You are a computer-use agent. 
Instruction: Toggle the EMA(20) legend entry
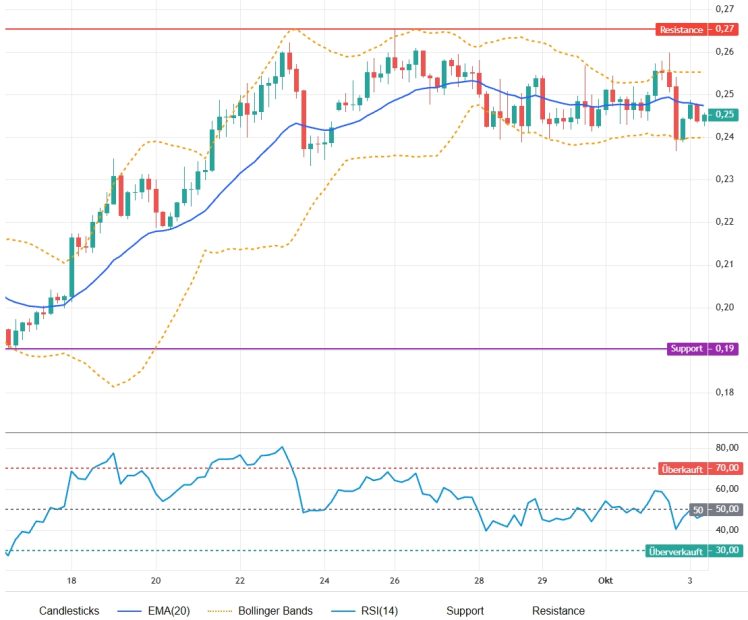point(154,610)
